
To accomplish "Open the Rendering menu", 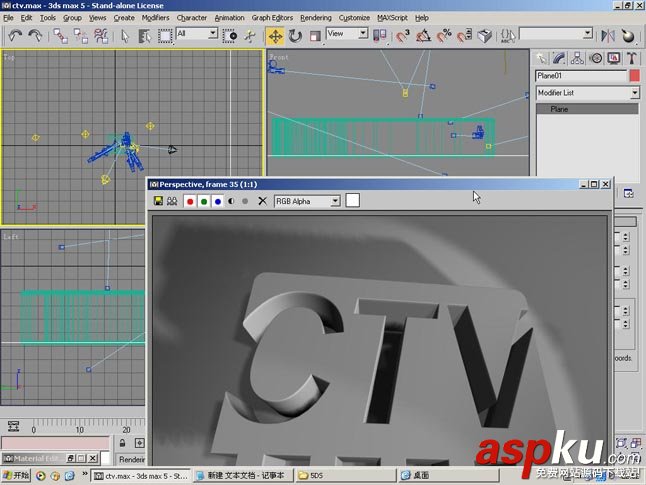I will 316,18.
